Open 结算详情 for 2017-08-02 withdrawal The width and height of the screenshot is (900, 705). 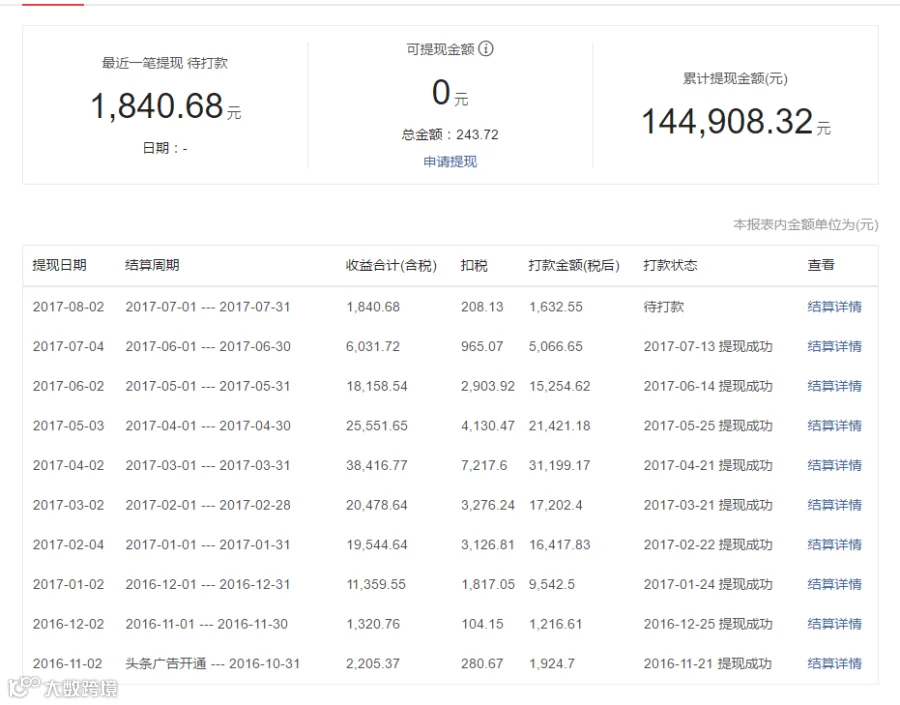[834, 307]
